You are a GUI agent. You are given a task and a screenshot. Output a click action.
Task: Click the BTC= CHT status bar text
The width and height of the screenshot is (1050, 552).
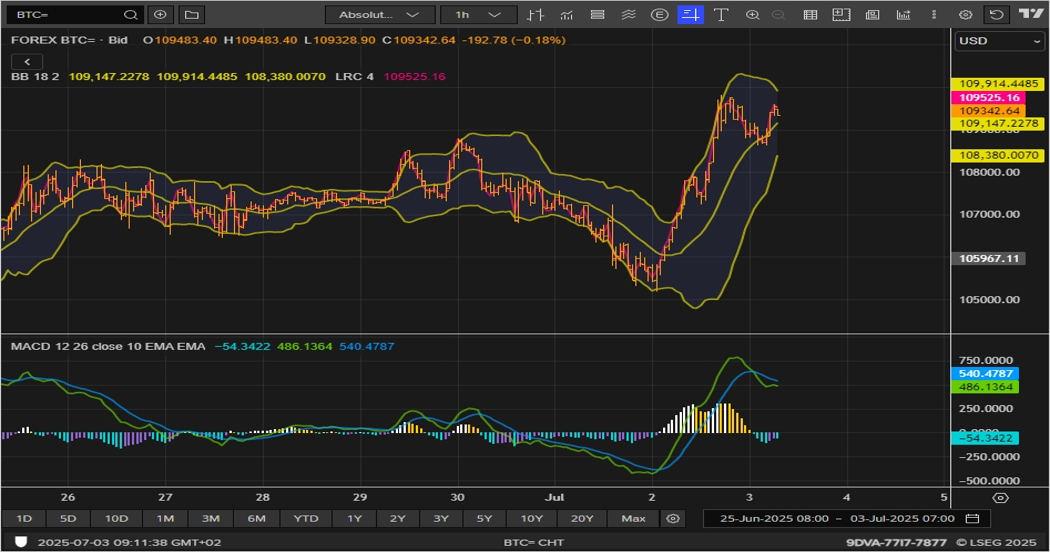534,543
